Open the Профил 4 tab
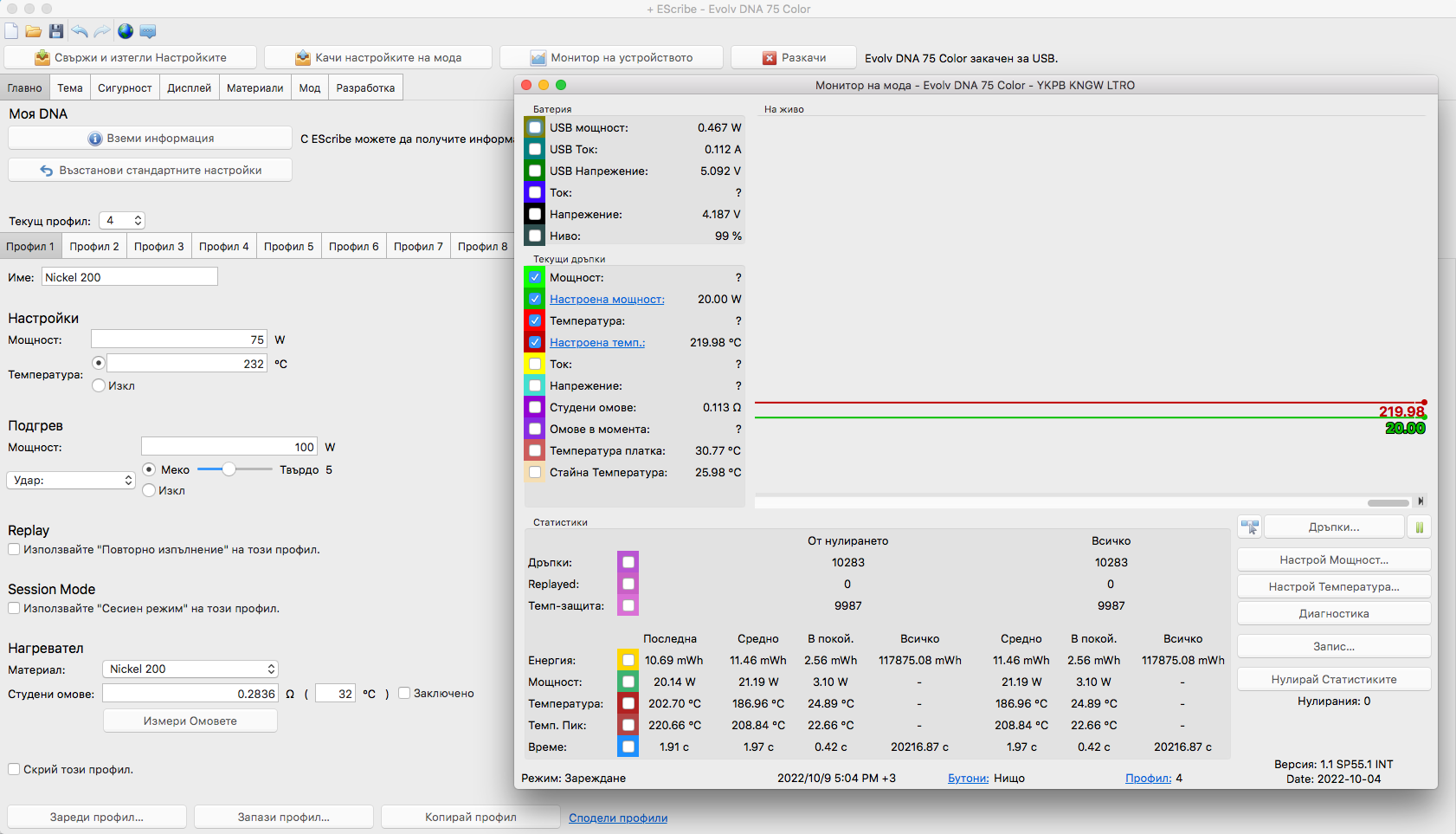Image resolution: width=1456 pixels, height=834 pixels. (223, 246)
